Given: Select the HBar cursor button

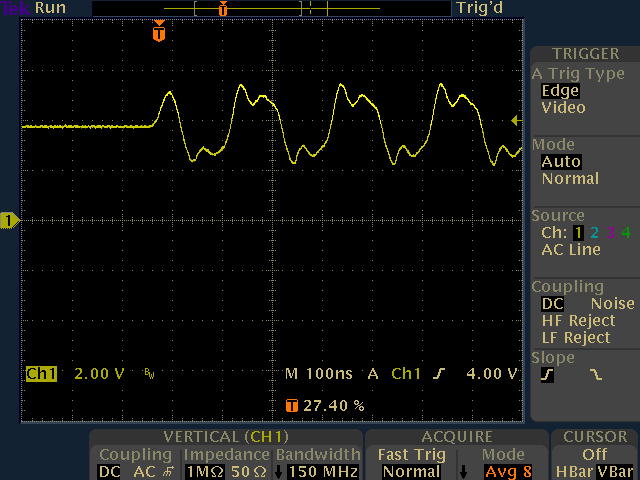Looking at the screenshot, I should (574, 471).
